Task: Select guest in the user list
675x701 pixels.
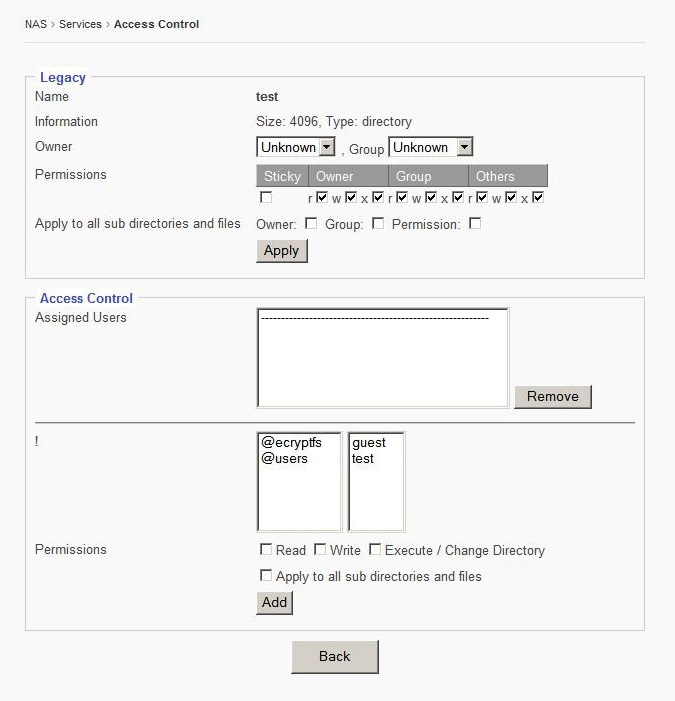Action: (369, 443)
